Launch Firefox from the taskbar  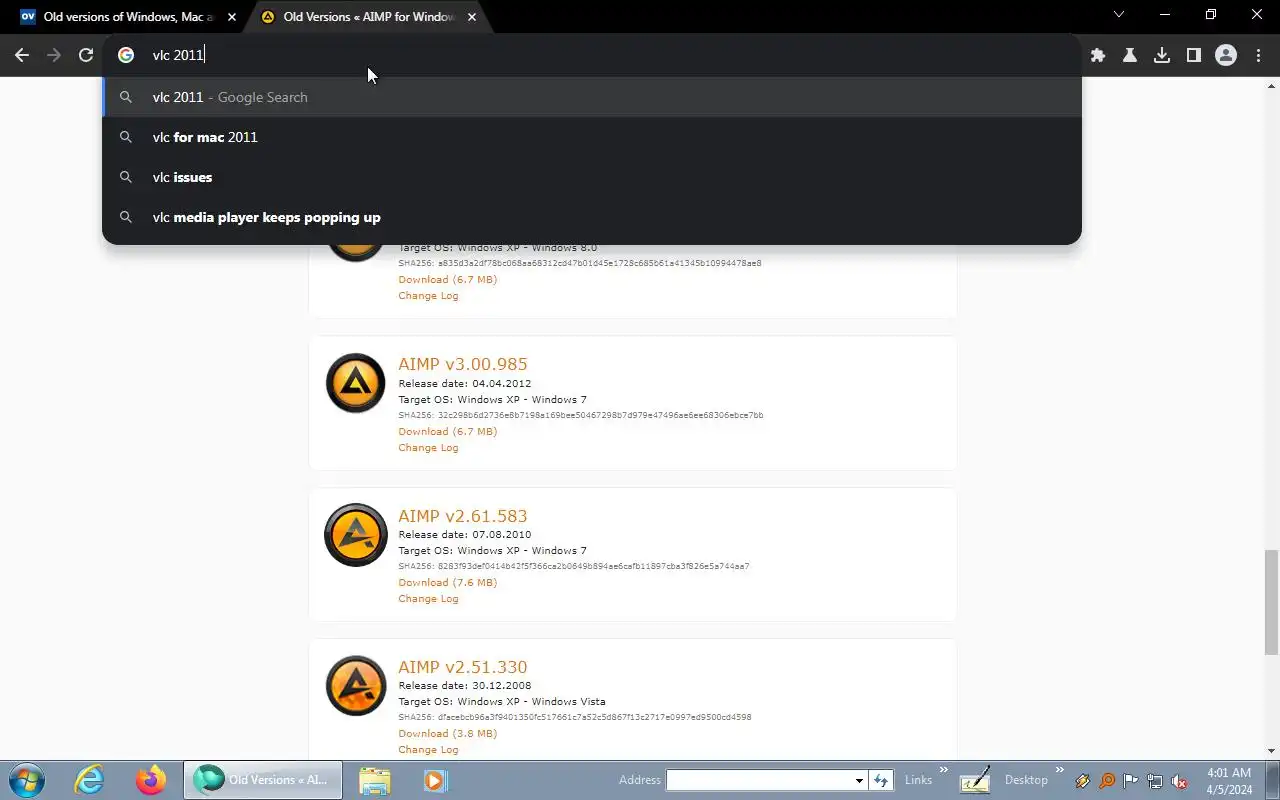[151, 780]
